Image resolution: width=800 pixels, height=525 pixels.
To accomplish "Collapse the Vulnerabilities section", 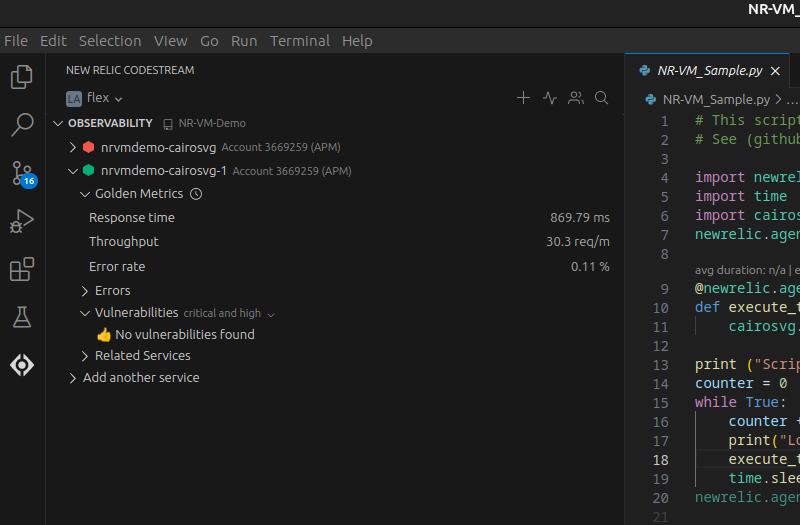I will pyautogui.click(x=85, y=313).
